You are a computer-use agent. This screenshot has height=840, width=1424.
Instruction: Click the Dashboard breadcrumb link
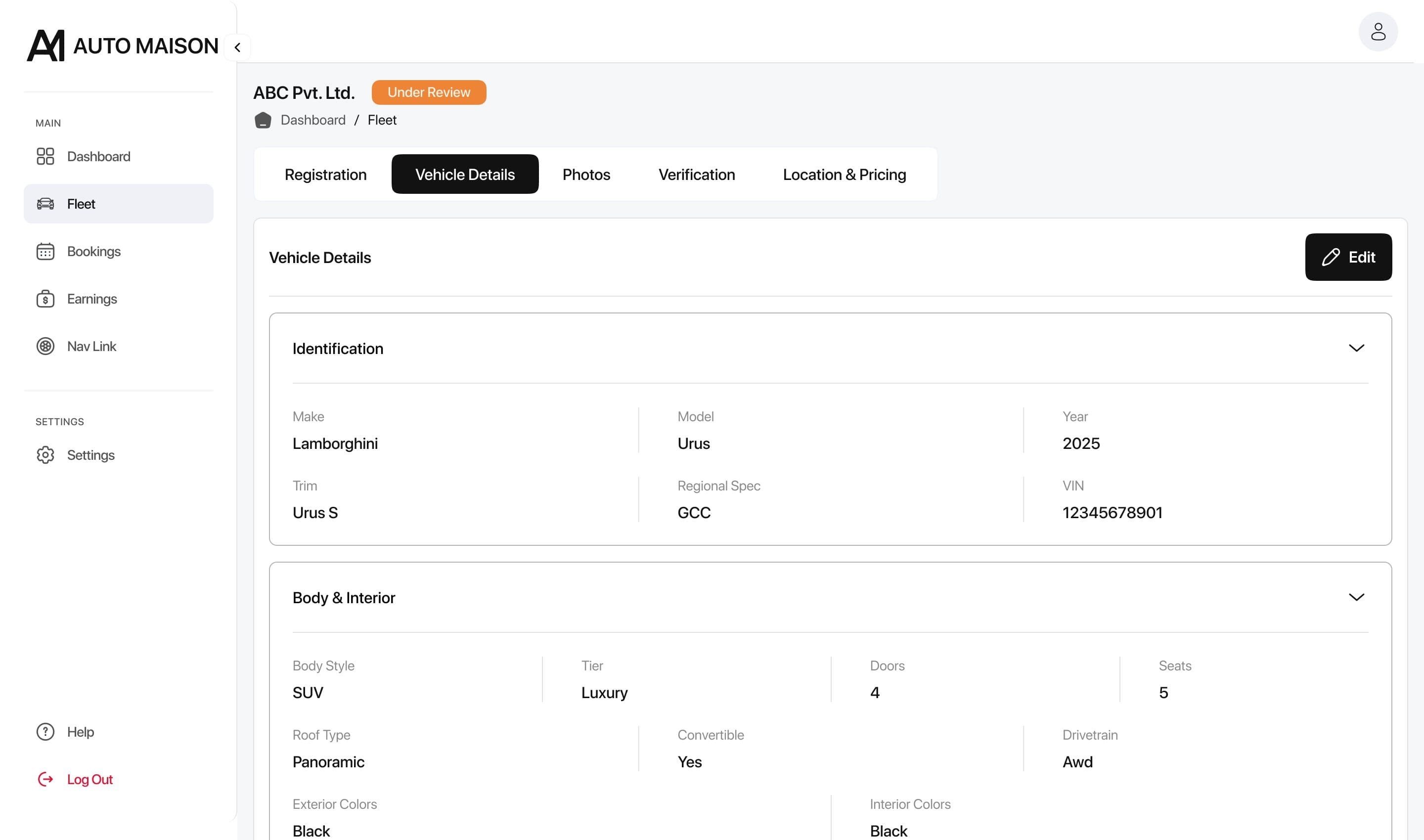[x=313, y=120]
